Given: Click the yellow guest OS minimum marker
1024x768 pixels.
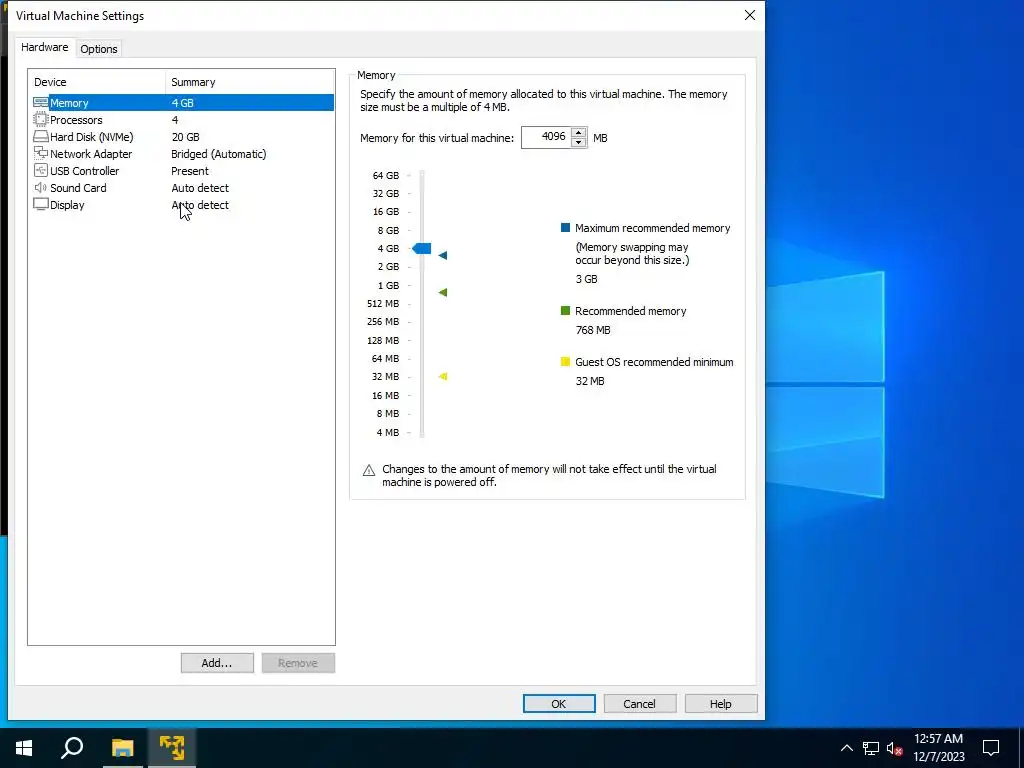Looking at the screenshot, I should point(443,376).
